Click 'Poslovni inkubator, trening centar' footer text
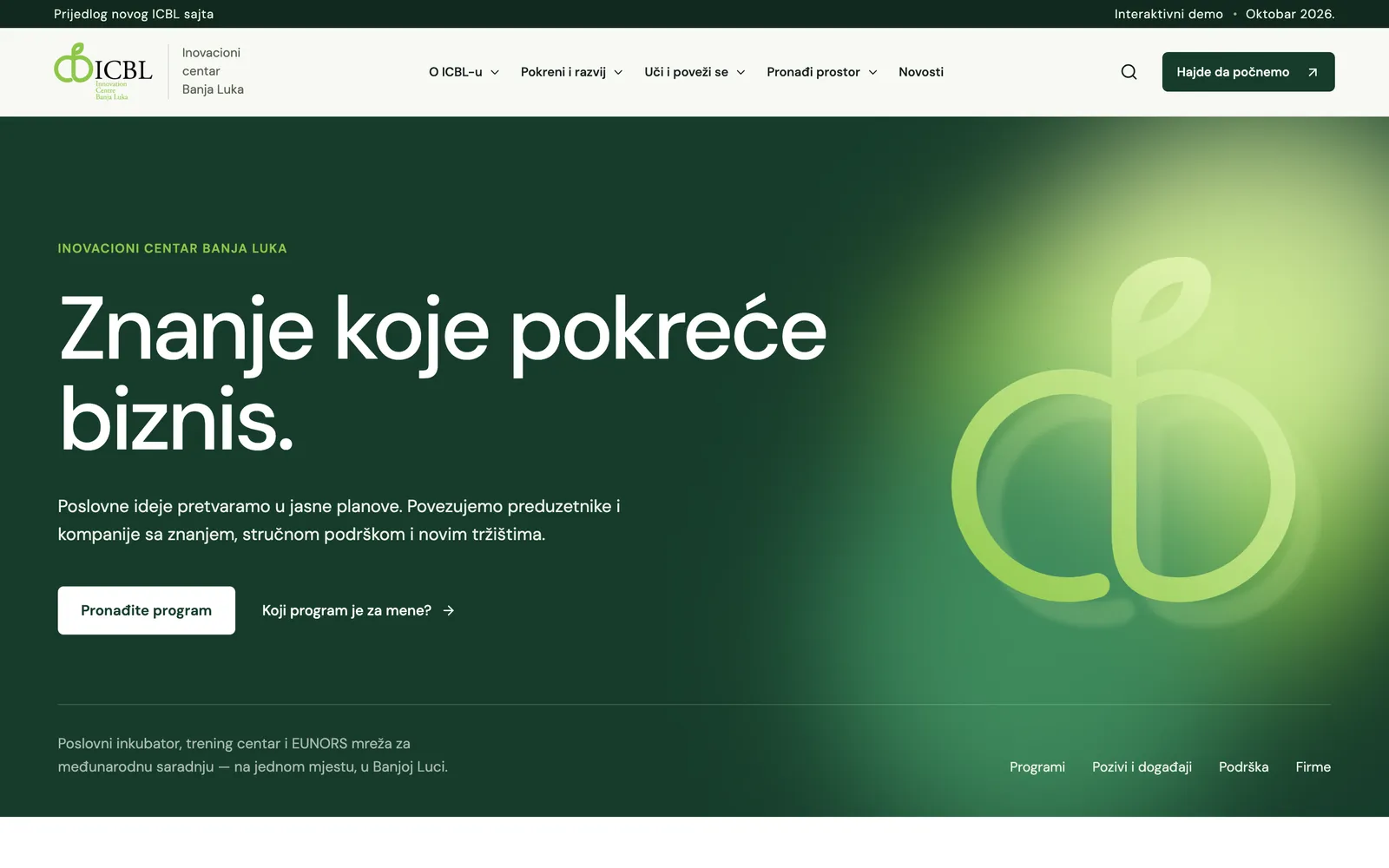1389x868 pixels. (253, 755)
